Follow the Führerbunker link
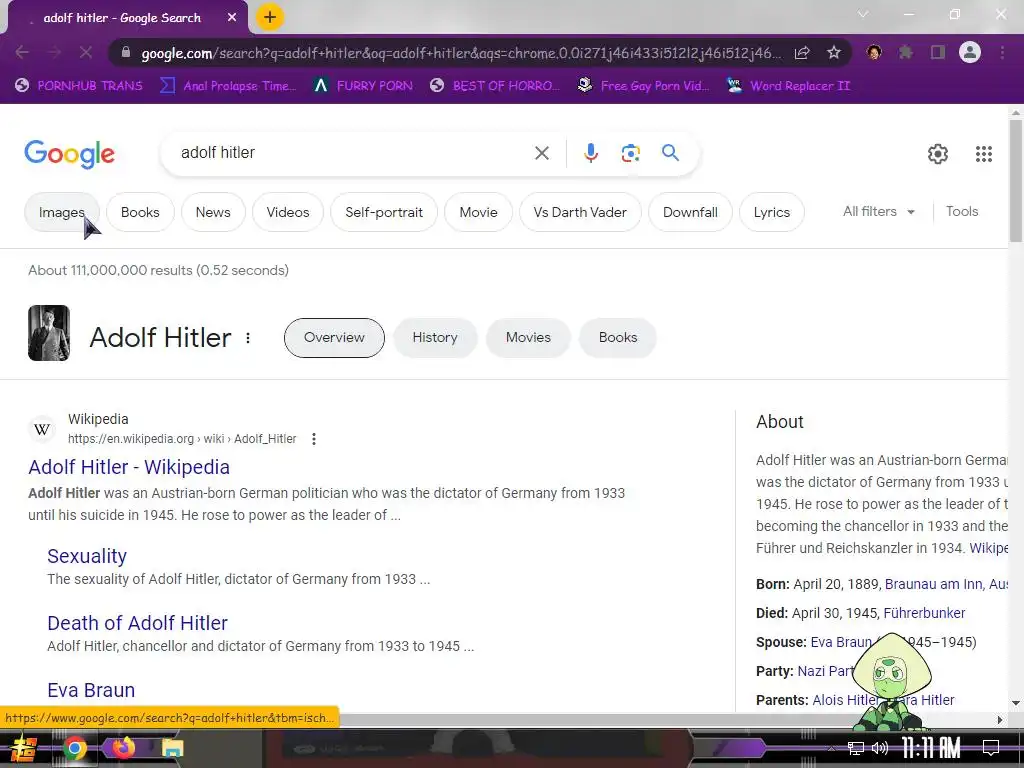The image size is (1024, 768). (924, 613)
